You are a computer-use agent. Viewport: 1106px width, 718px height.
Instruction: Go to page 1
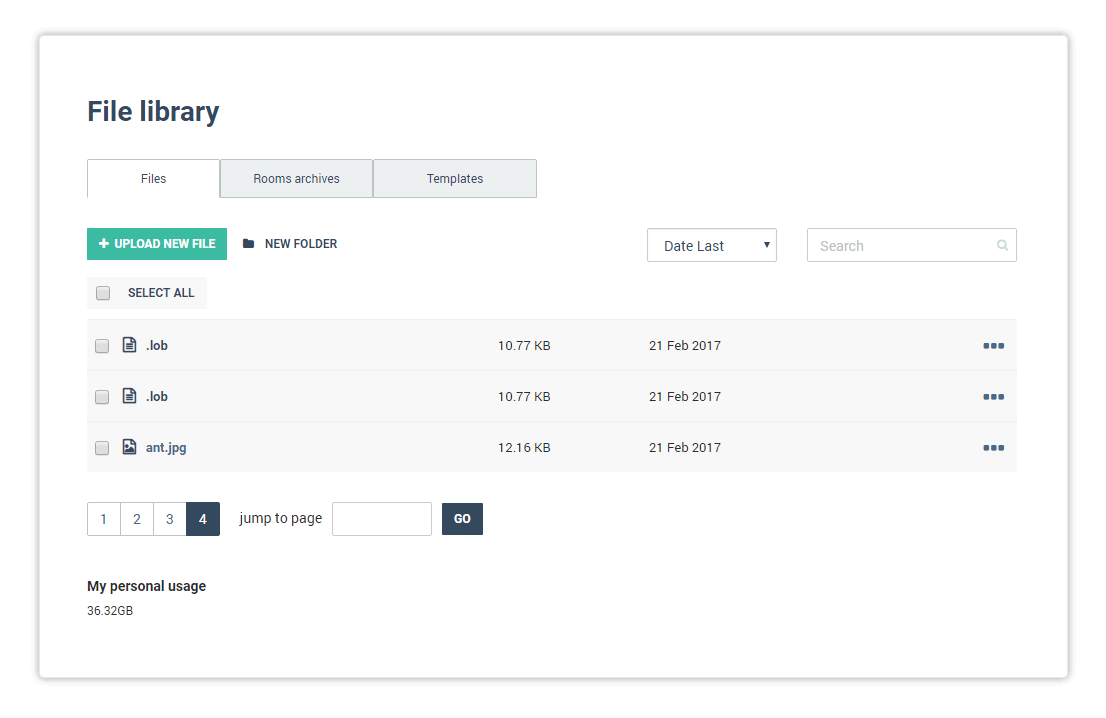click(104, 519)
